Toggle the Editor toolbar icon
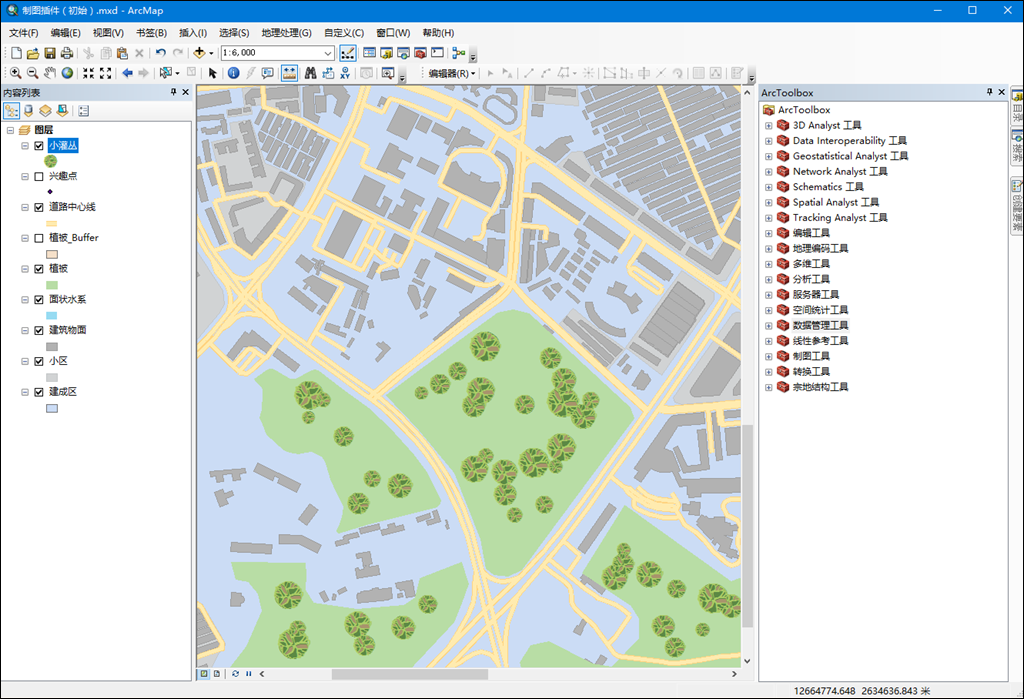 (348, 53)
